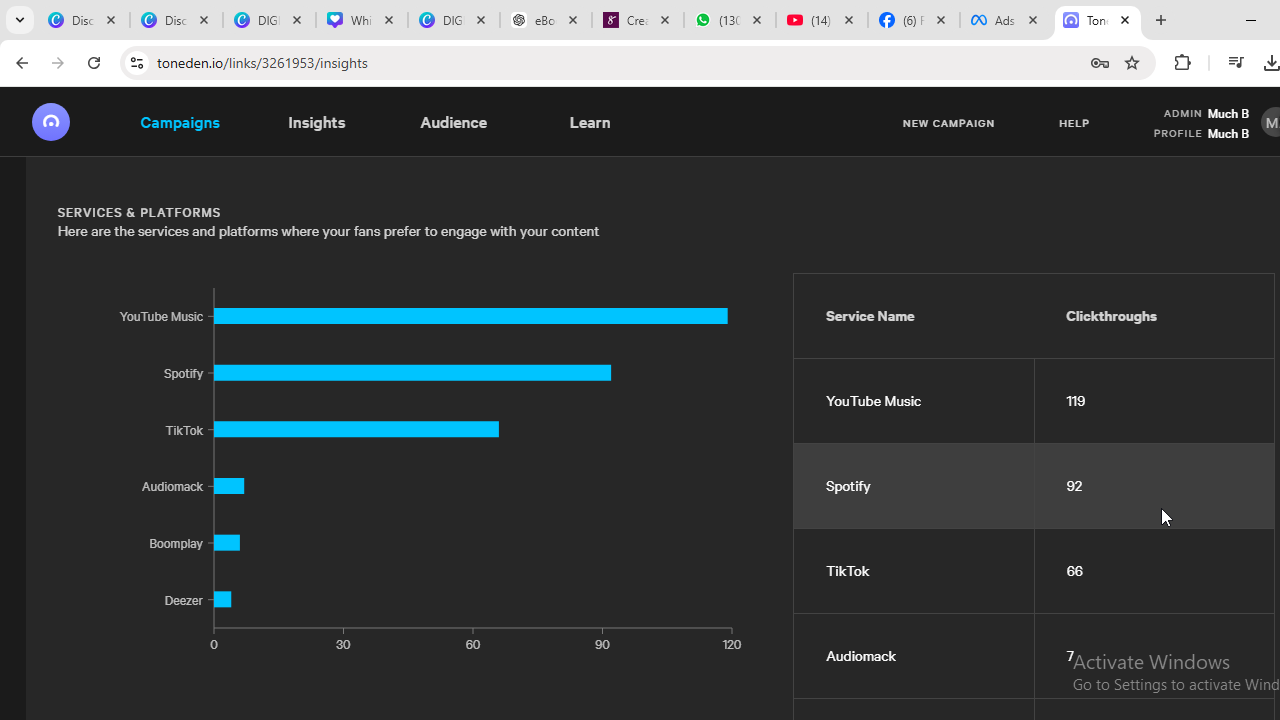Open the saved password key icon
This screenshot has width=1280, height=720.
coord(1100,63)
